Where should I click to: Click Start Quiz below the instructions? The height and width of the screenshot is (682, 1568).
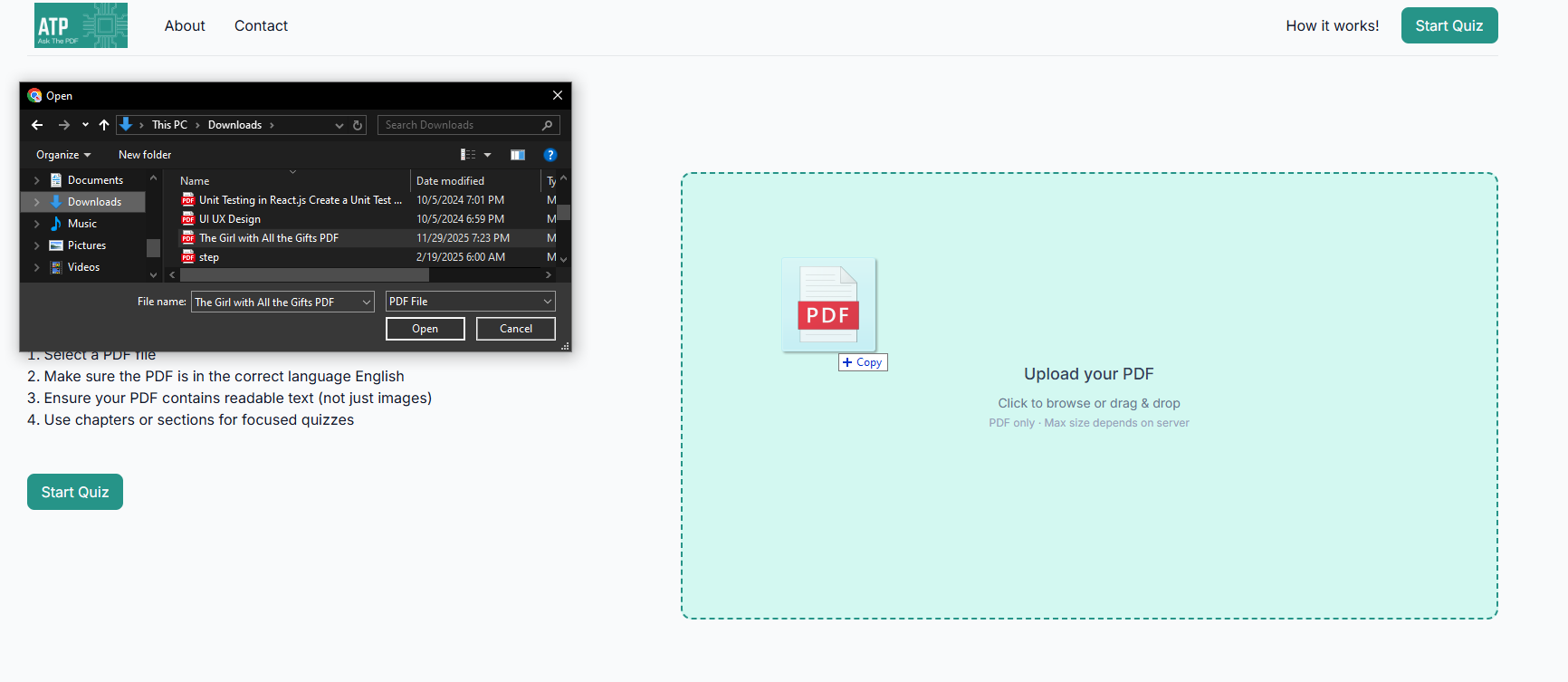point(75,492)
